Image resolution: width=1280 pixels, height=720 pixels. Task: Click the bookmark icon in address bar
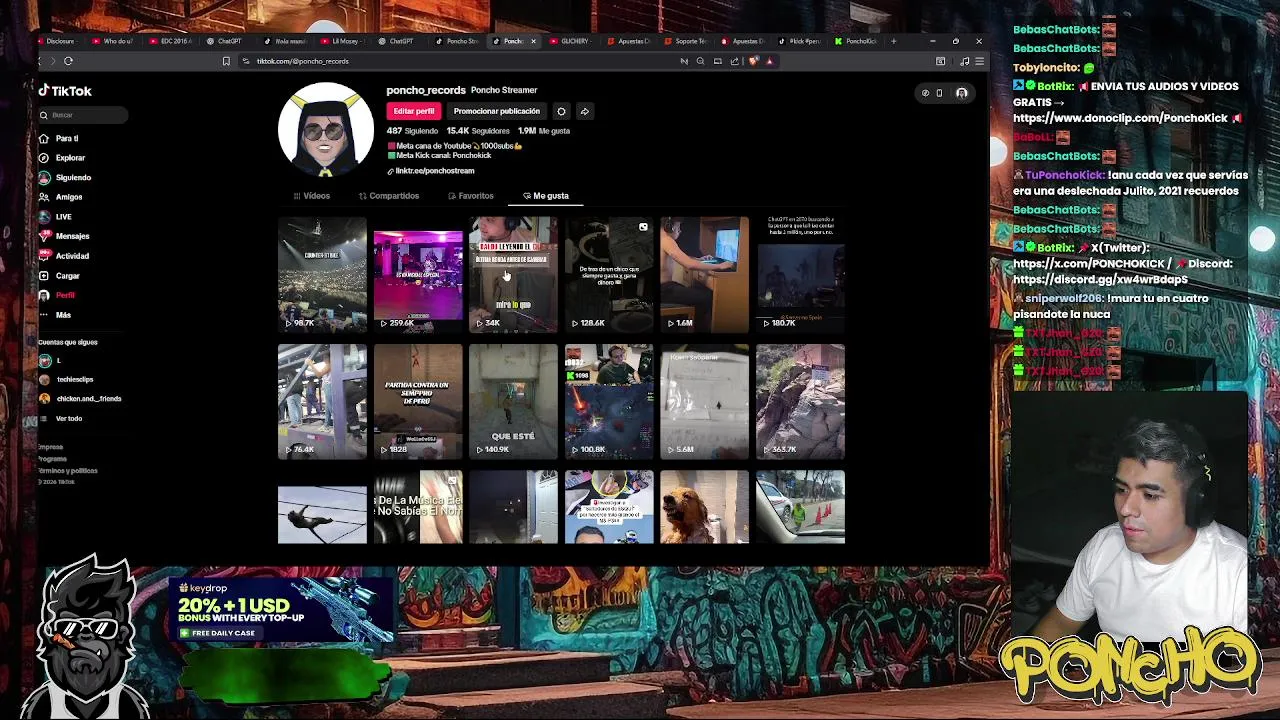click(226, 61)
